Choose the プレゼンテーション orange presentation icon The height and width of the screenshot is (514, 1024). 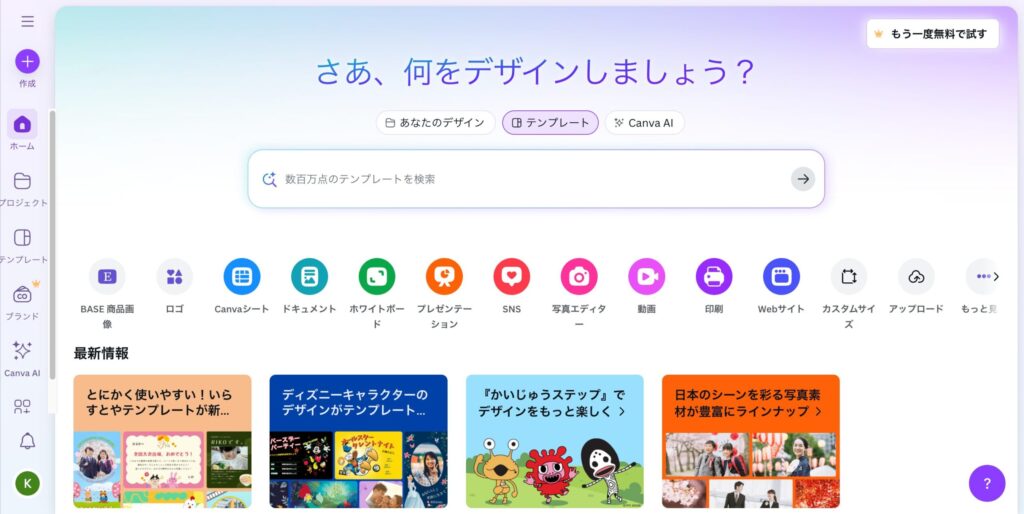click(x=444, y=276)
